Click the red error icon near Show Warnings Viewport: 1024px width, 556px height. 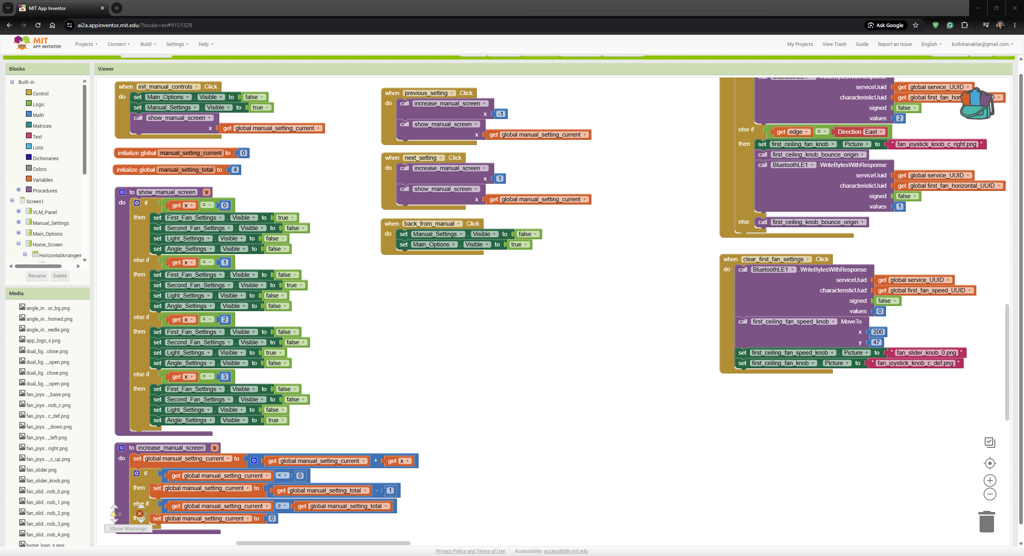click(x=139, y=514)
